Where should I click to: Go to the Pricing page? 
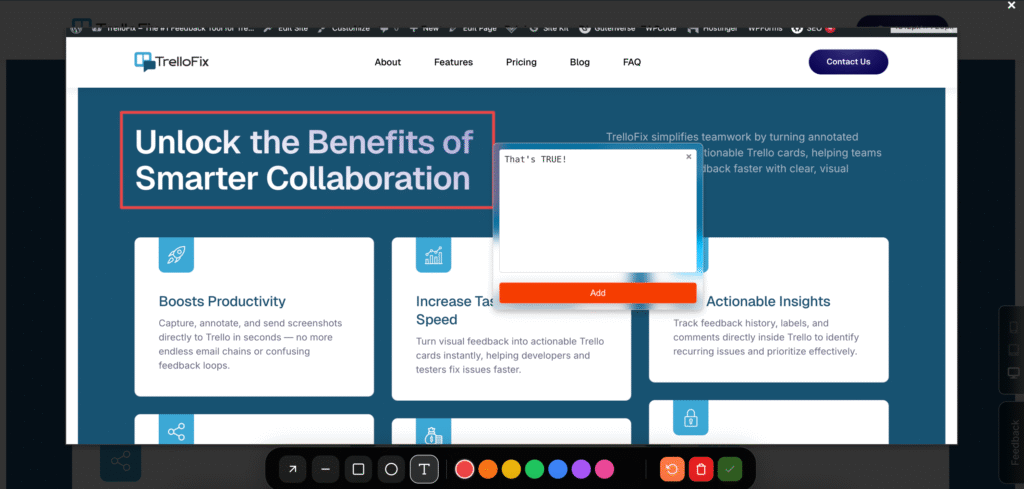click(521, 62)
